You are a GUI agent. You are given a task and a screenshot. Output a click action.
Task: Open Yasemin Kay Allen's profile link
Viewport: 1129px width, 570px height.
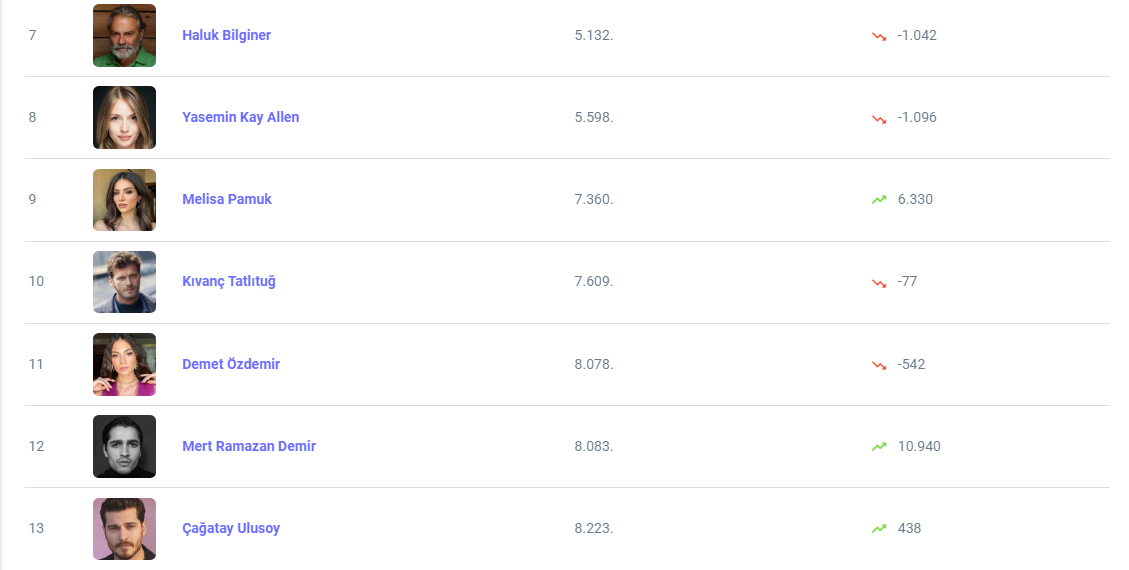tap(240, 117)
